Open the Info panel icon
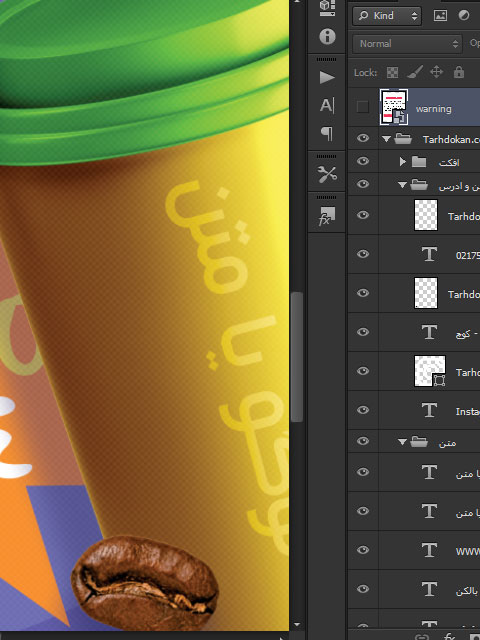 327,37
